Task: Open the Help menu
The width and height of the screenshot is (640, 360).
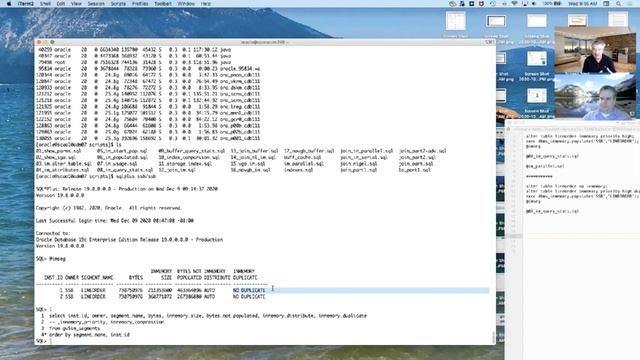Action: pyautogui.click(x=206, y=4)
